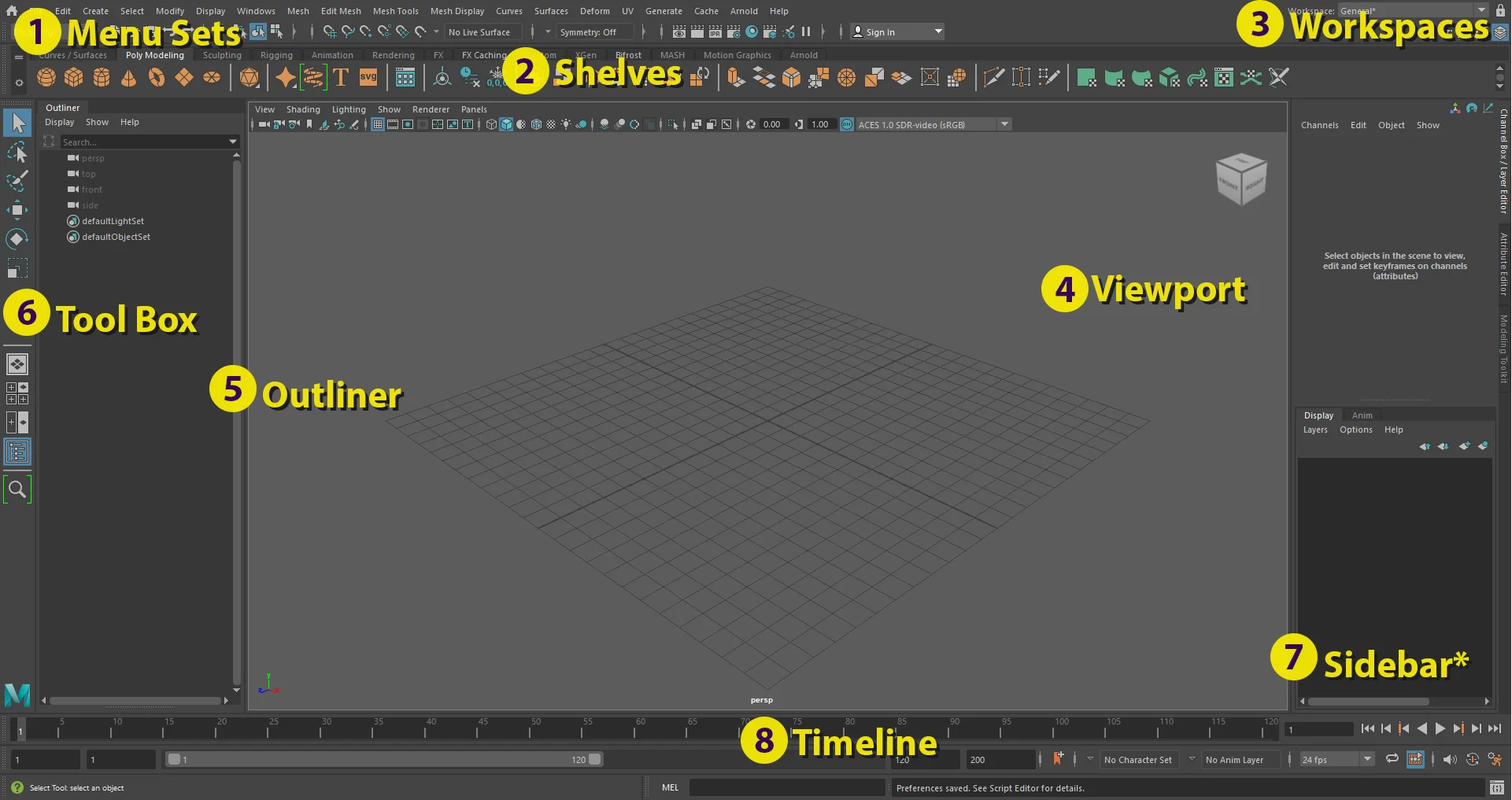Select the Lasso tool in the Tool Box
Screen dimensions: 1512x800
click(x=17, y=153)
